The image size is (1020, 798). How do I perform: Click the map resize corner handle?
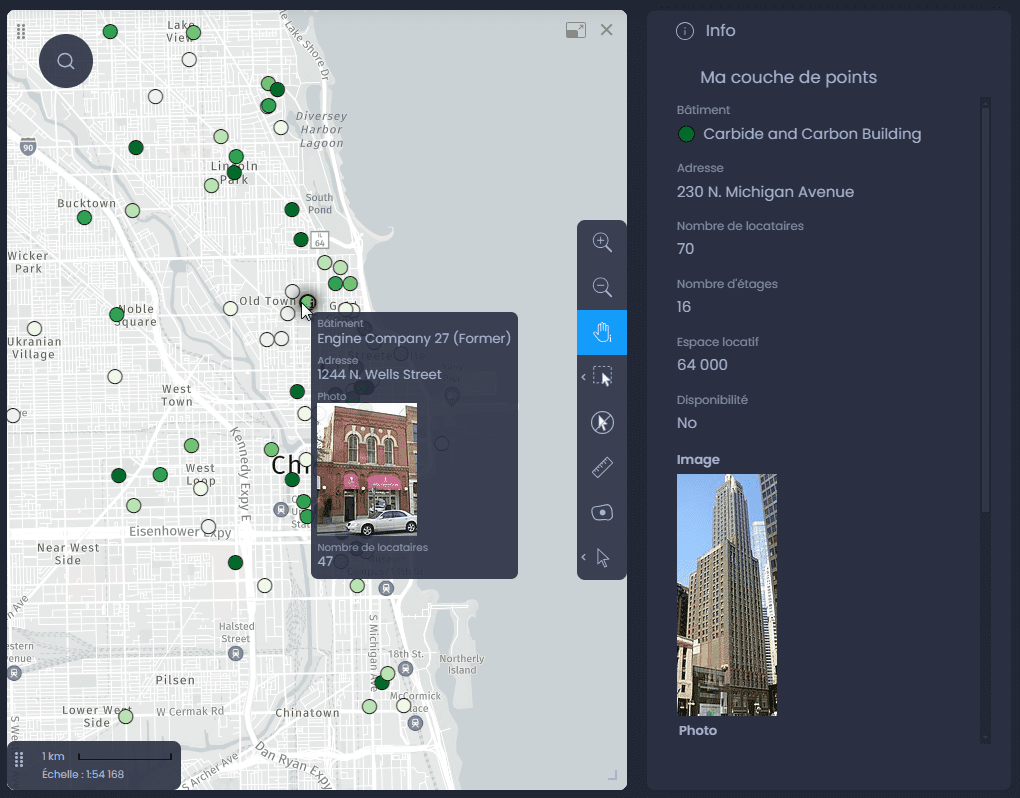(612, 775)
